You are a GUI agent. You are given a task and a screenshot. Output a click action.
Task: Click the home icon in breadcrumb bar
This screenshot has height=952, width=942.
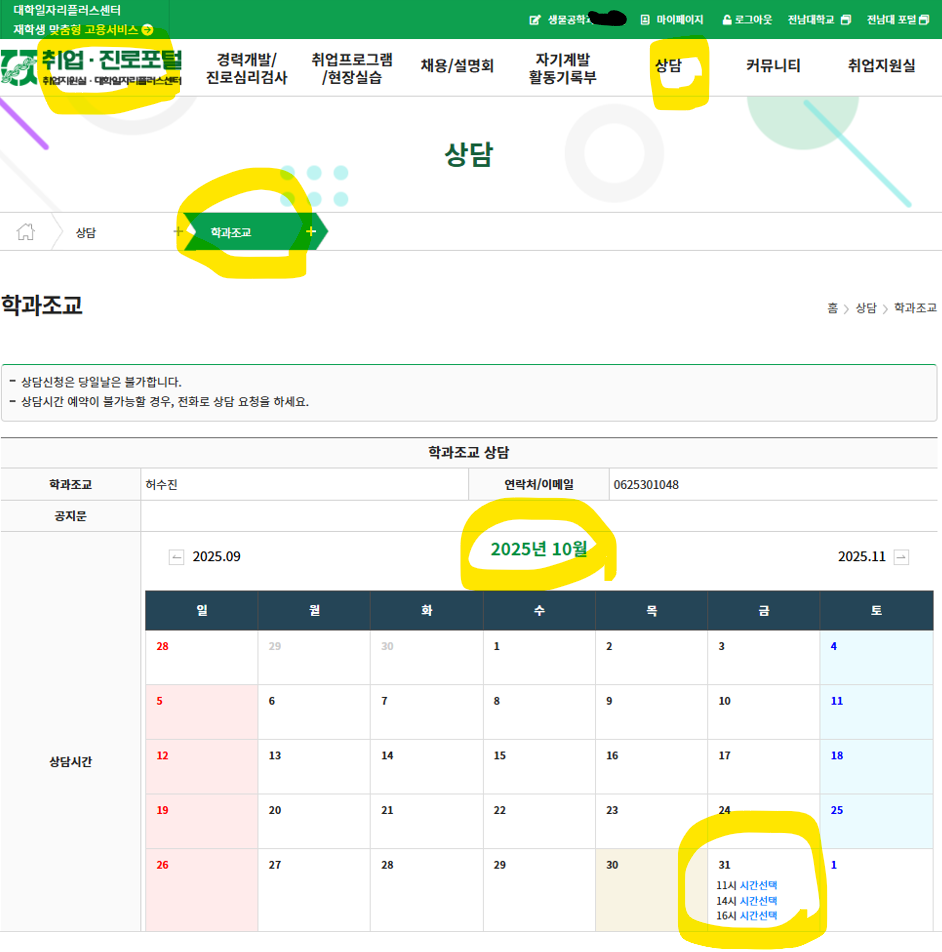pos(26,232)
